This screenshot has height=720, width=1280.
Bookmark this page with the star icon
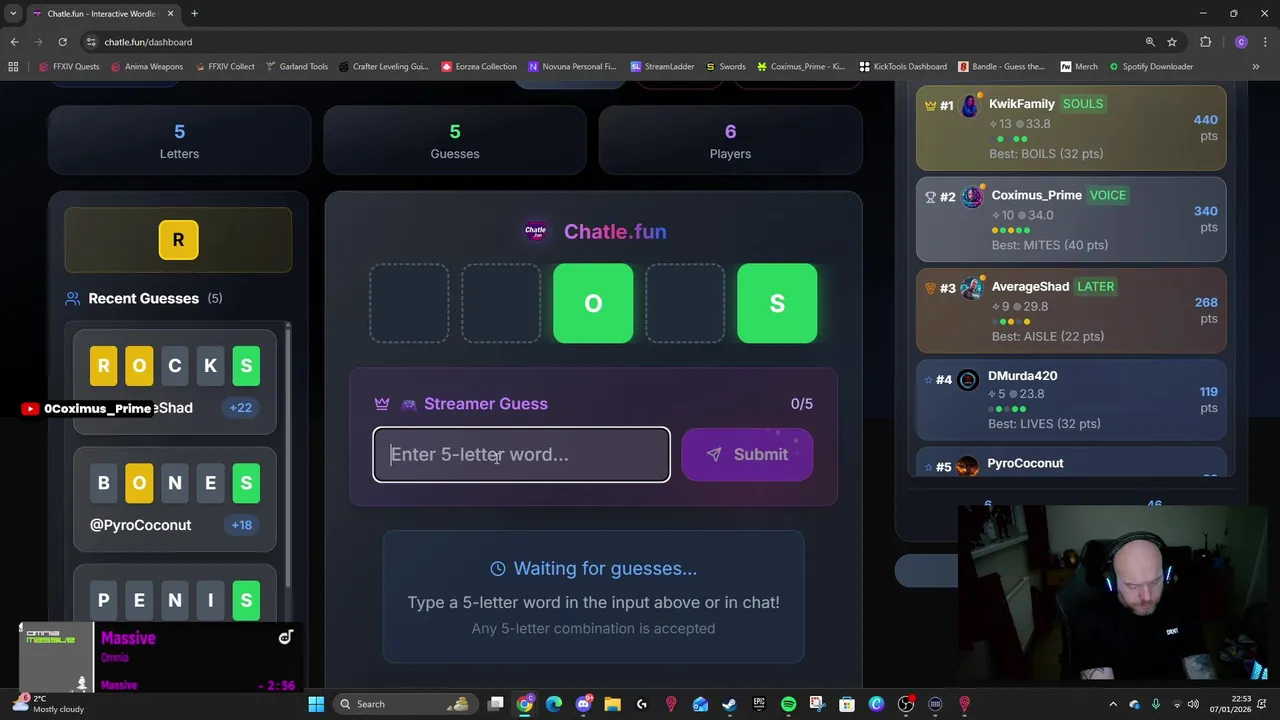pos(1172,42)
